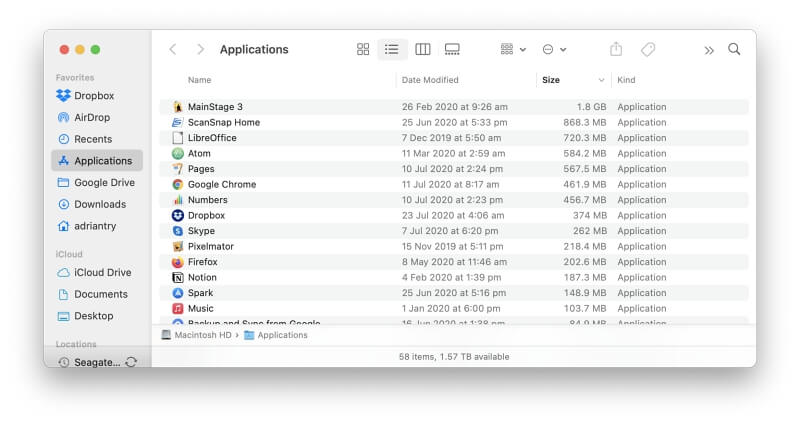Switch to icon grid view
800x425 pixels.
[x=363, y=49]
